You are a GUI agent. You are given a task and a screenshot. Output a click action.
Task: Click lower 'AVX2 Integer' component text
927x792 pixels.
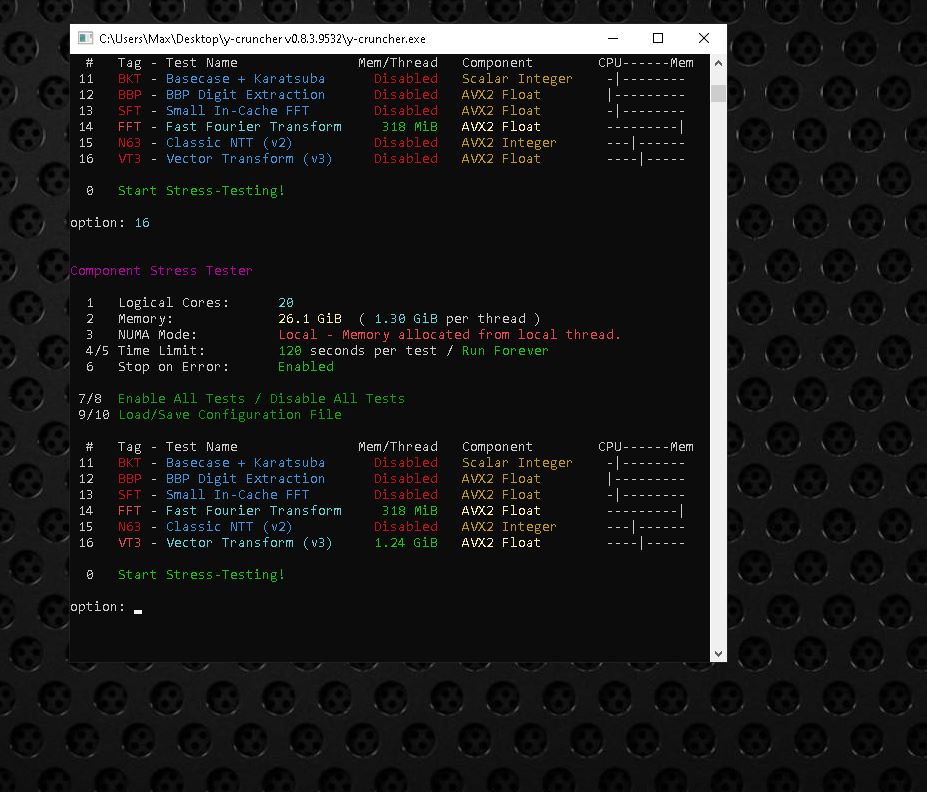(x=508, y=527)
